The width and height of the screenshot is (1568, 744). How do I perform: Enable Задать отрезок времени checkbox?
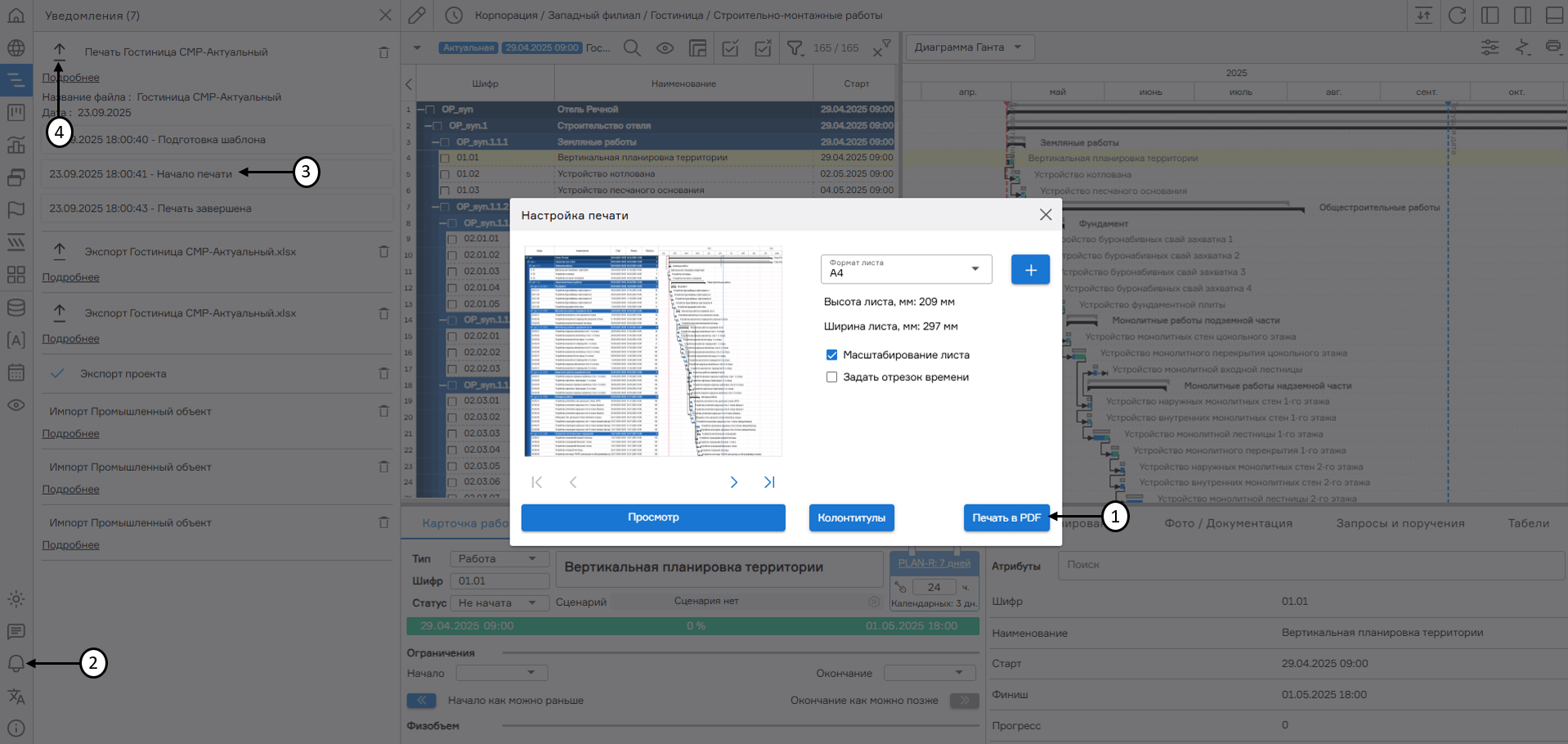pos(831,377)
